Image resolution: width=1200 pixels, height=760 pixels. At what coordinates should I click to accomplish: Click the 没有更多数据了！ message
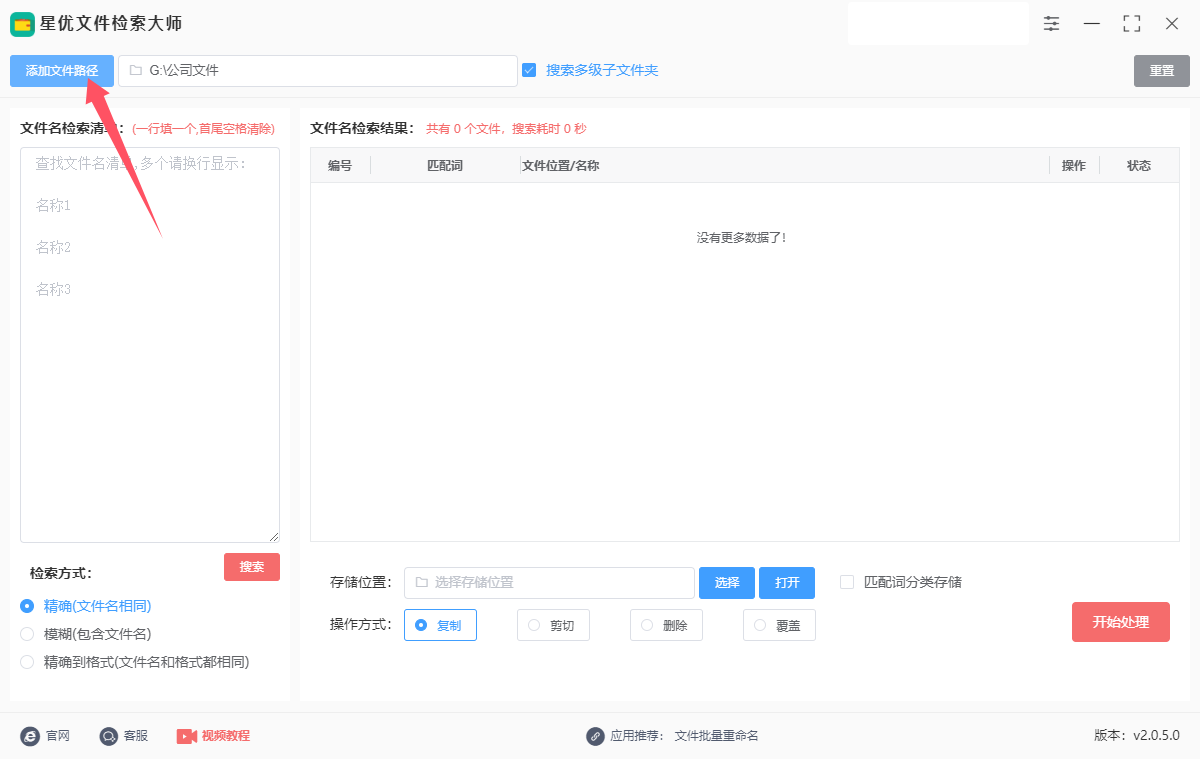click(x=742, y=238)
